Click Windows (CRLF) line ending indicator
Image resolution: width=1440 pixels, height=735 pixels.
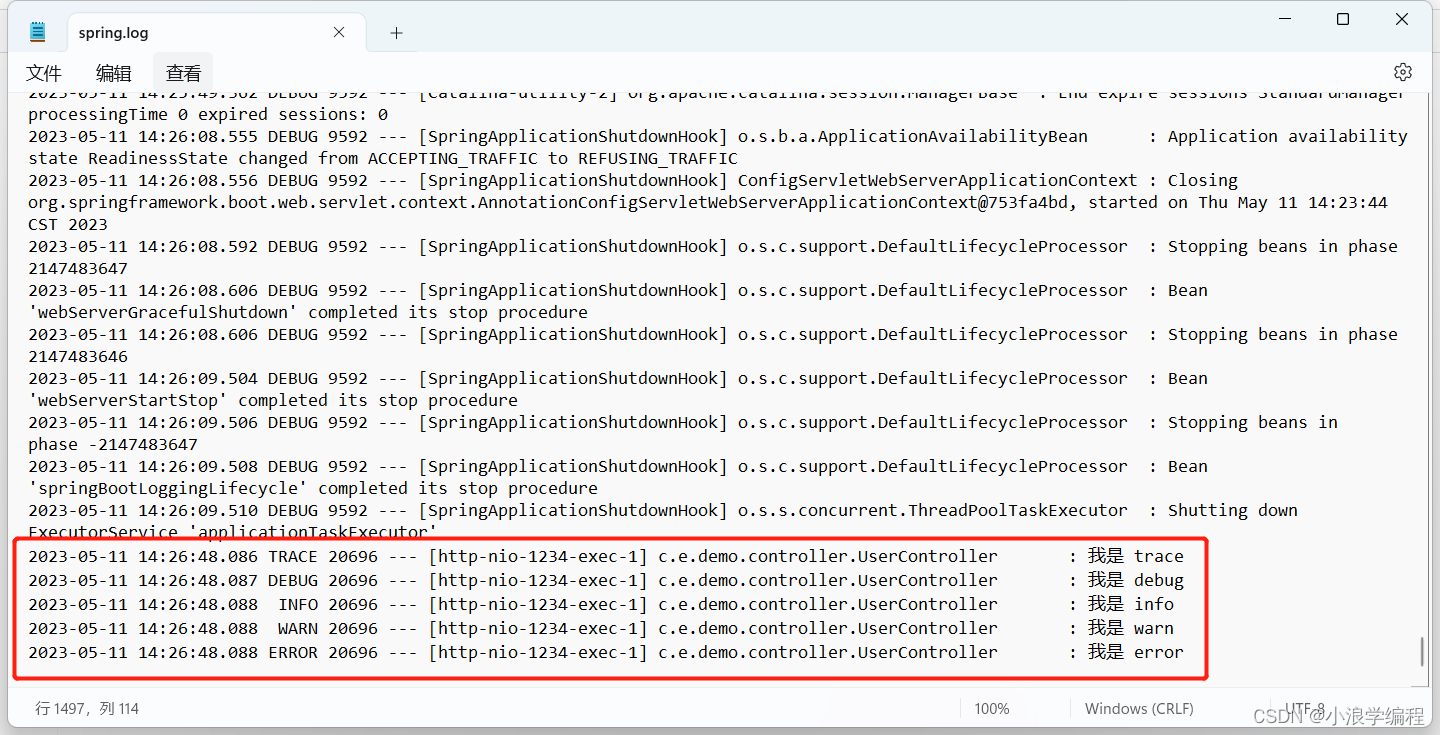(x=1139, y=708)
